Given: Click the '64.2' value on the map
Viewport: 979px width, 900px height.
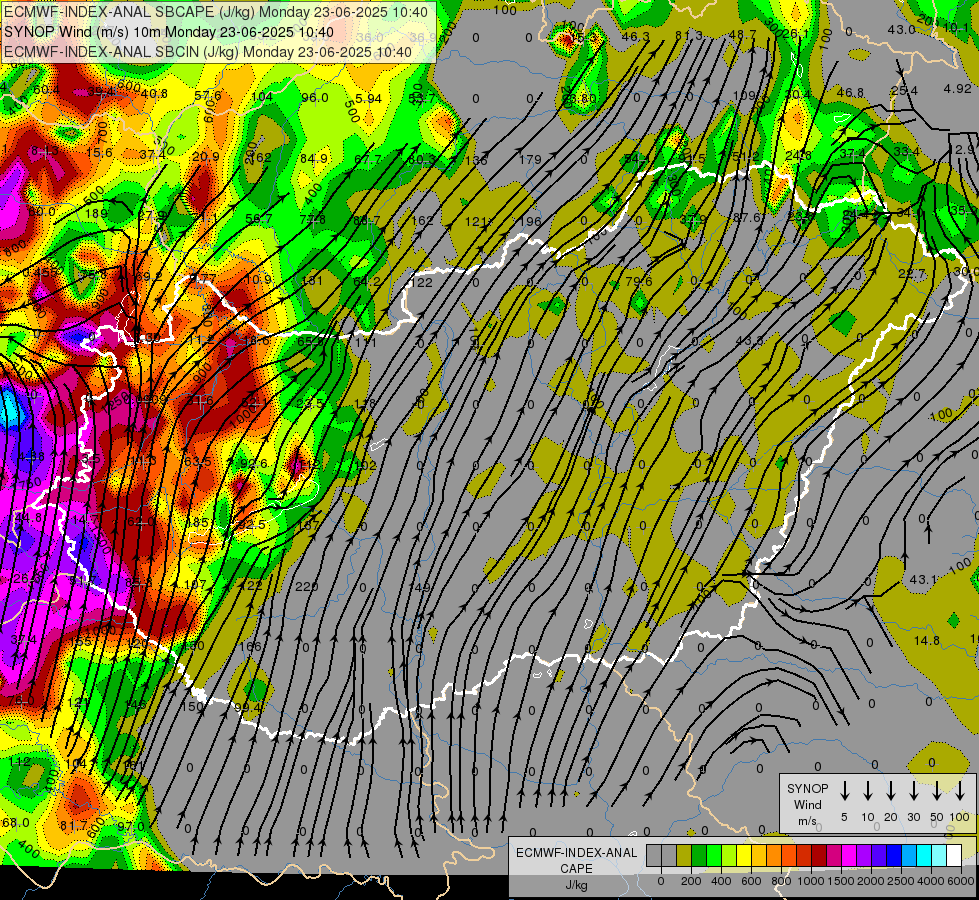Looking at the screenshot, I should (367, 282).
